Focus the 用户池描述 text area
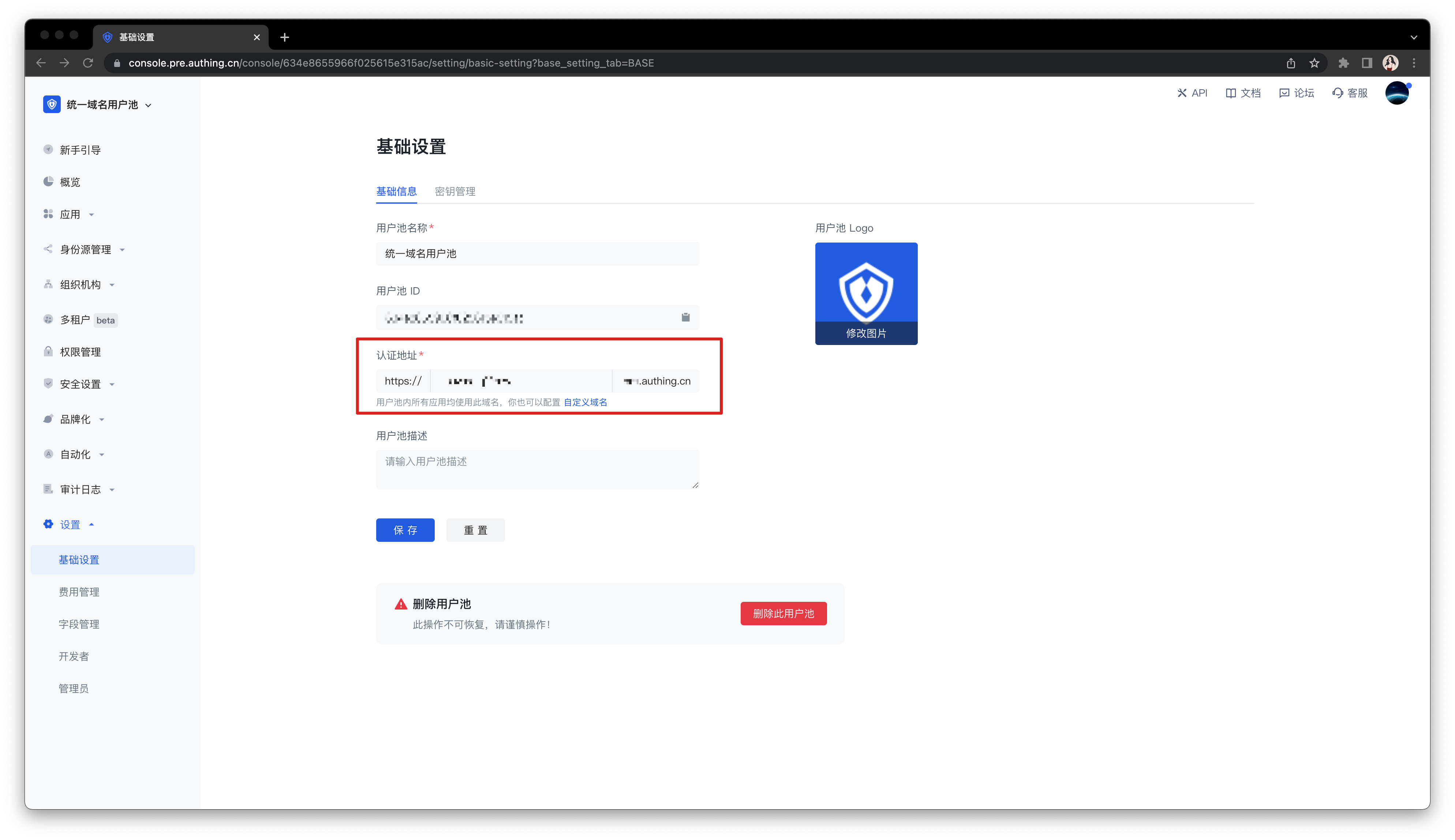 (x=536, y=468)
